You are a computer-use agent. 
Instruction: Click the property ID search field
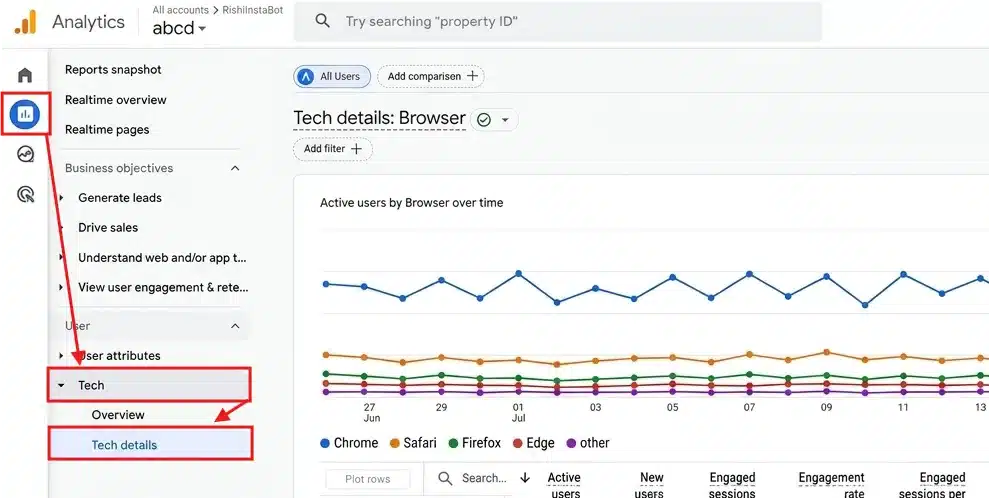point(558,21)
